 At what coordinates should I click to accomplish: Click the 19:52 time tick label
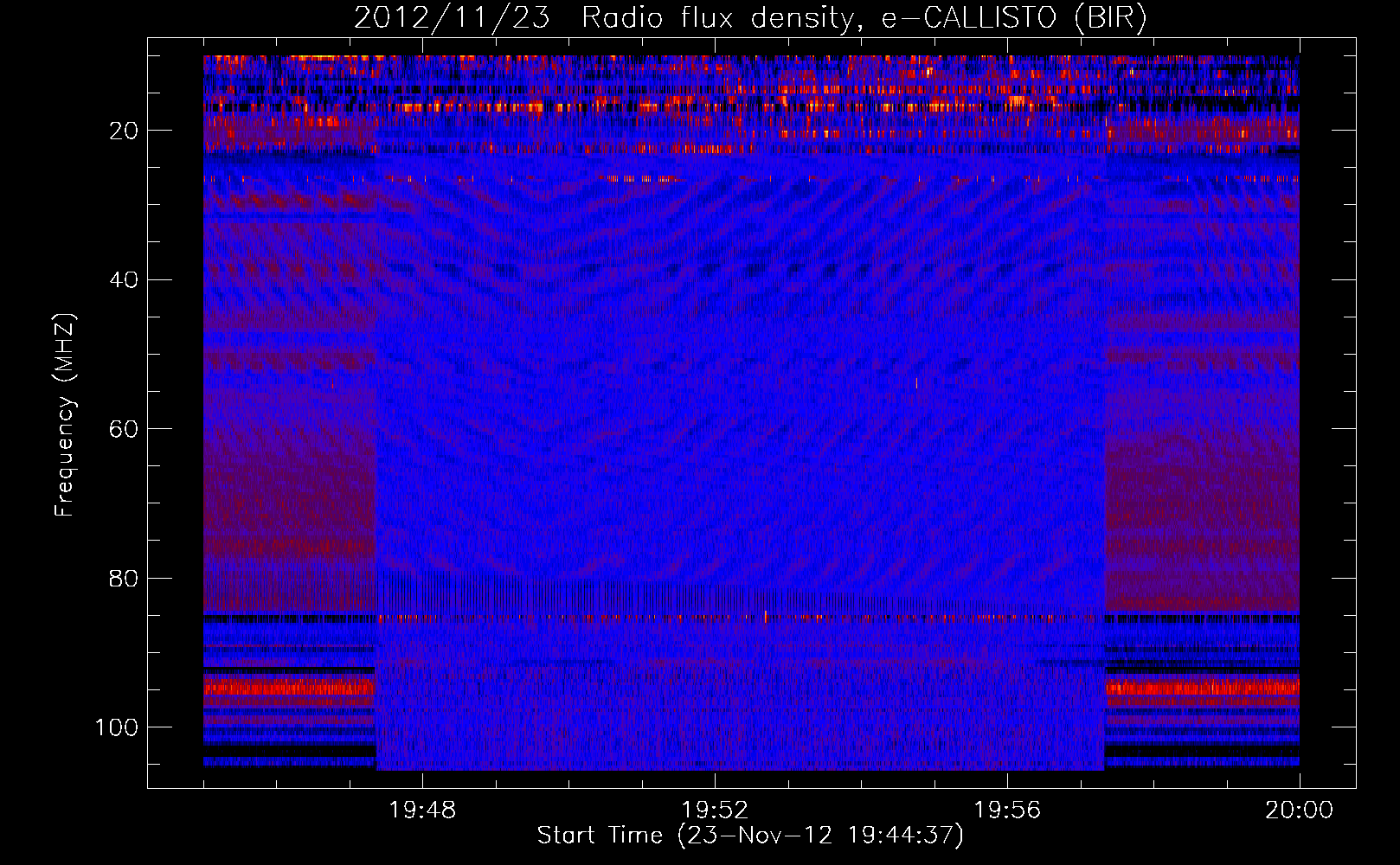click(715, 811)
